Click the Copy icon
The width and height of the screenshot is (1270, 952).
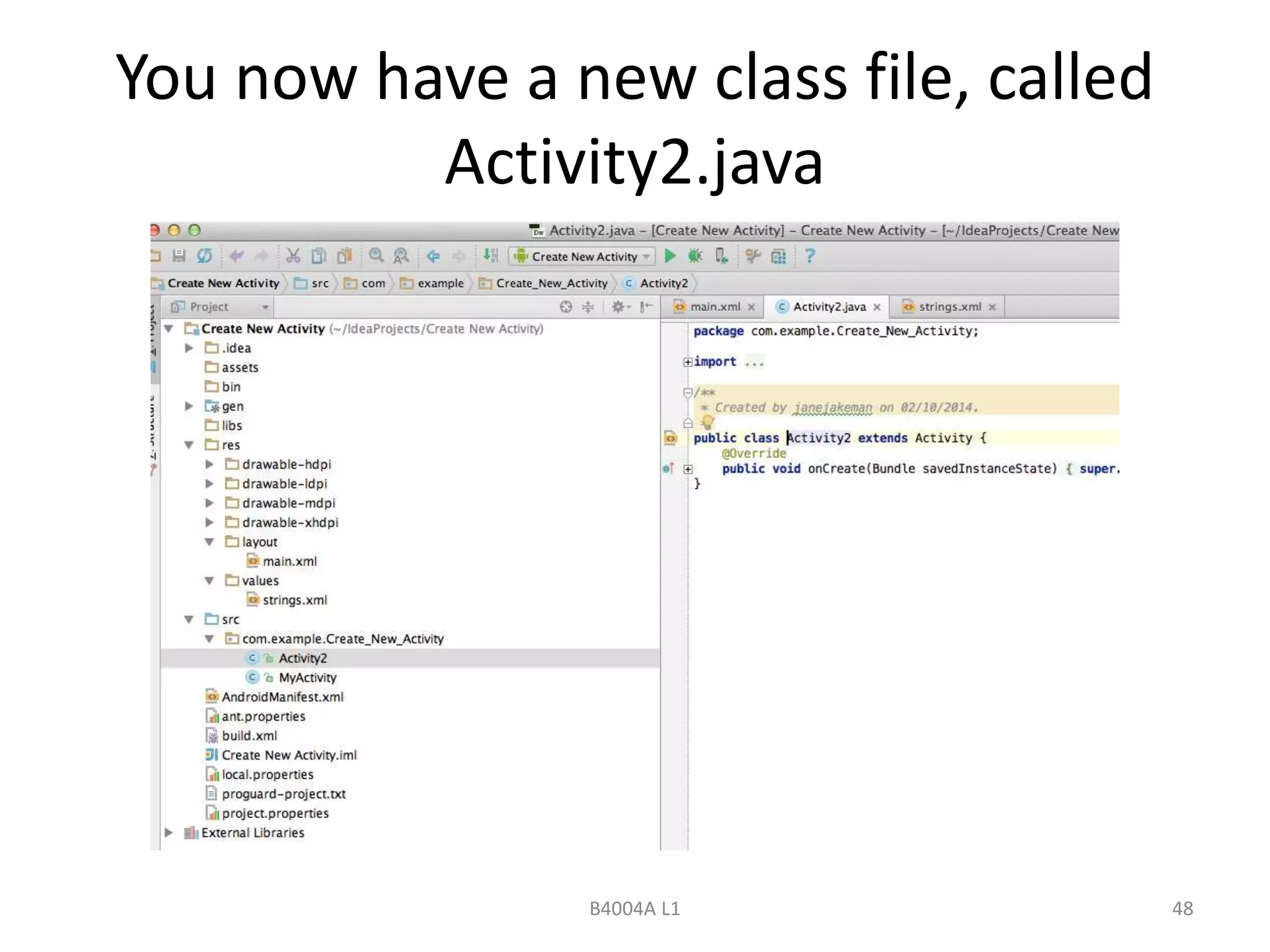[x=319, y=255]
